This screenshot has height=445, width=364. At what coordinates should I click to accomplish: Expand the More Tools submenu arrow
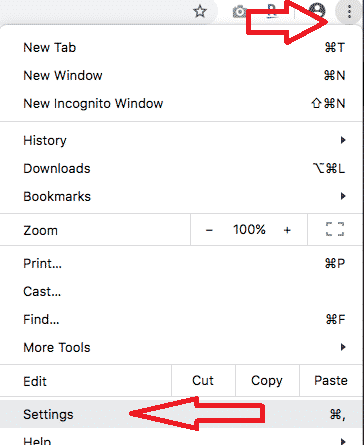click(x=343, y=347)
